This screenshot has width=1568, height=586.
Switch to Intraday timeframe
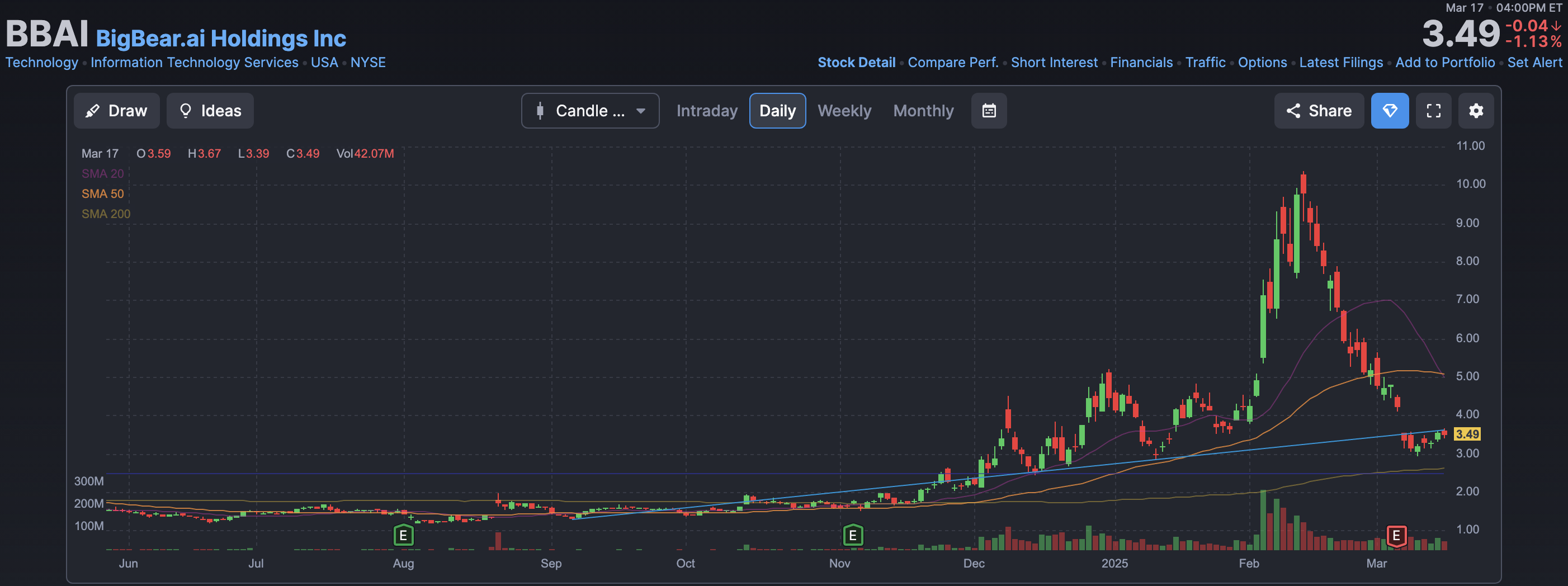707,111
